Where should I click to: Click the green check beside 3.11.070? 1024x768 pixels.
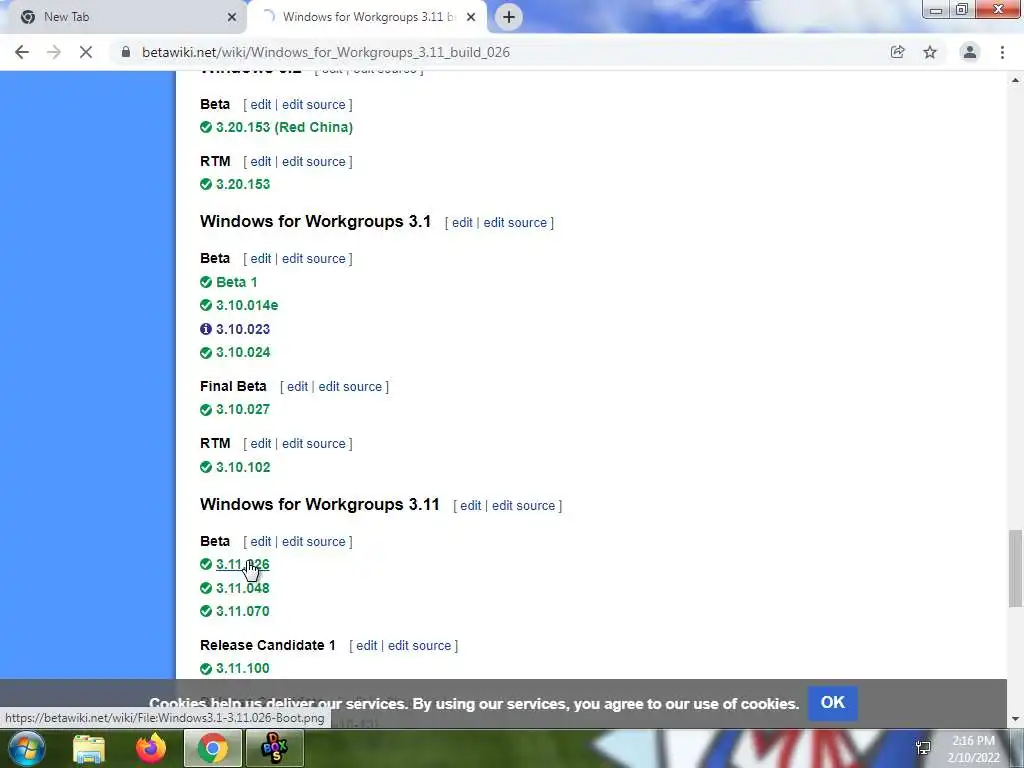pos(206,611)
